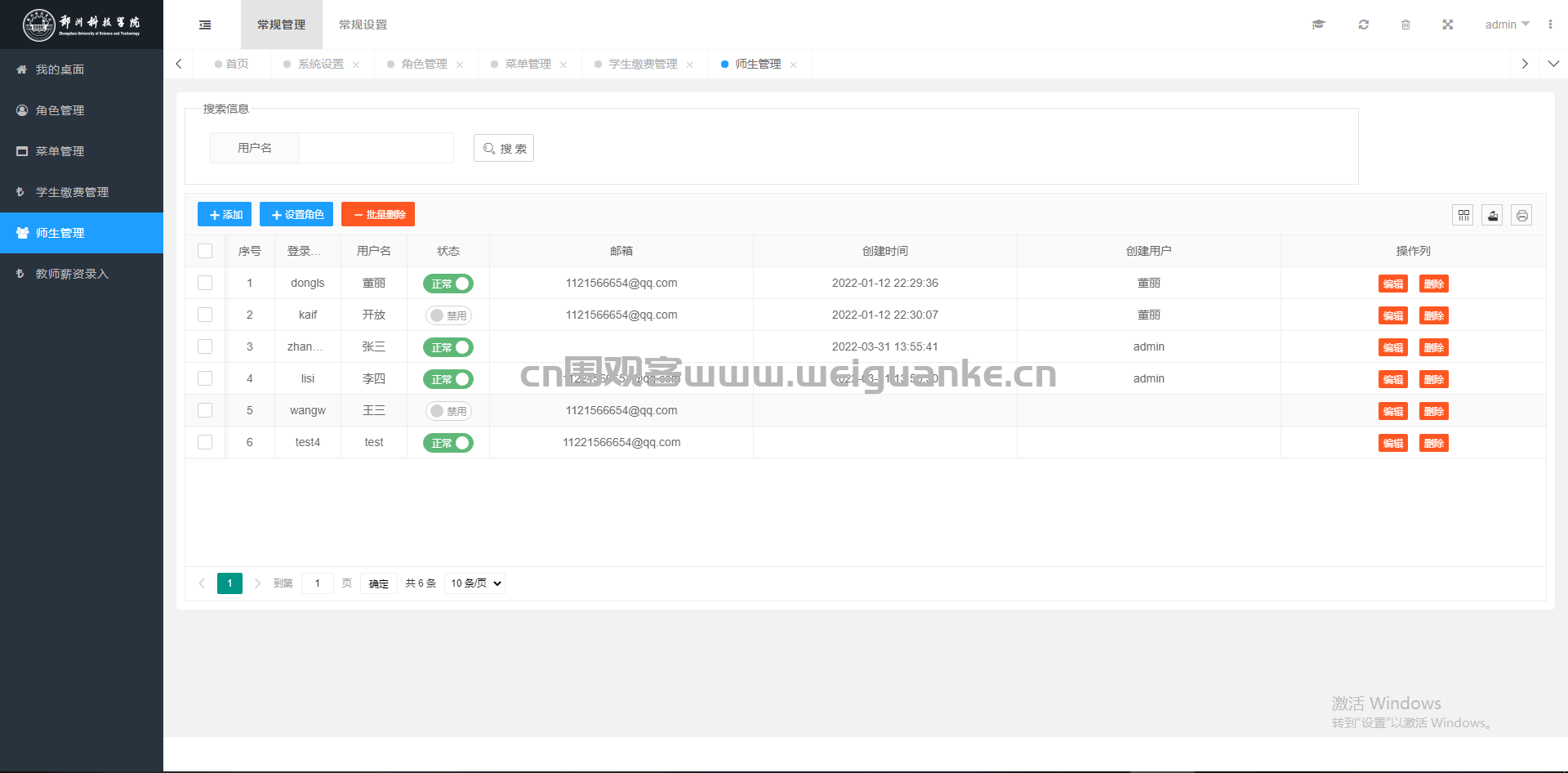The height and width of the screenshot is (773, 1568).
Task: Click the current page 1 button
Action: coord(229,583)
